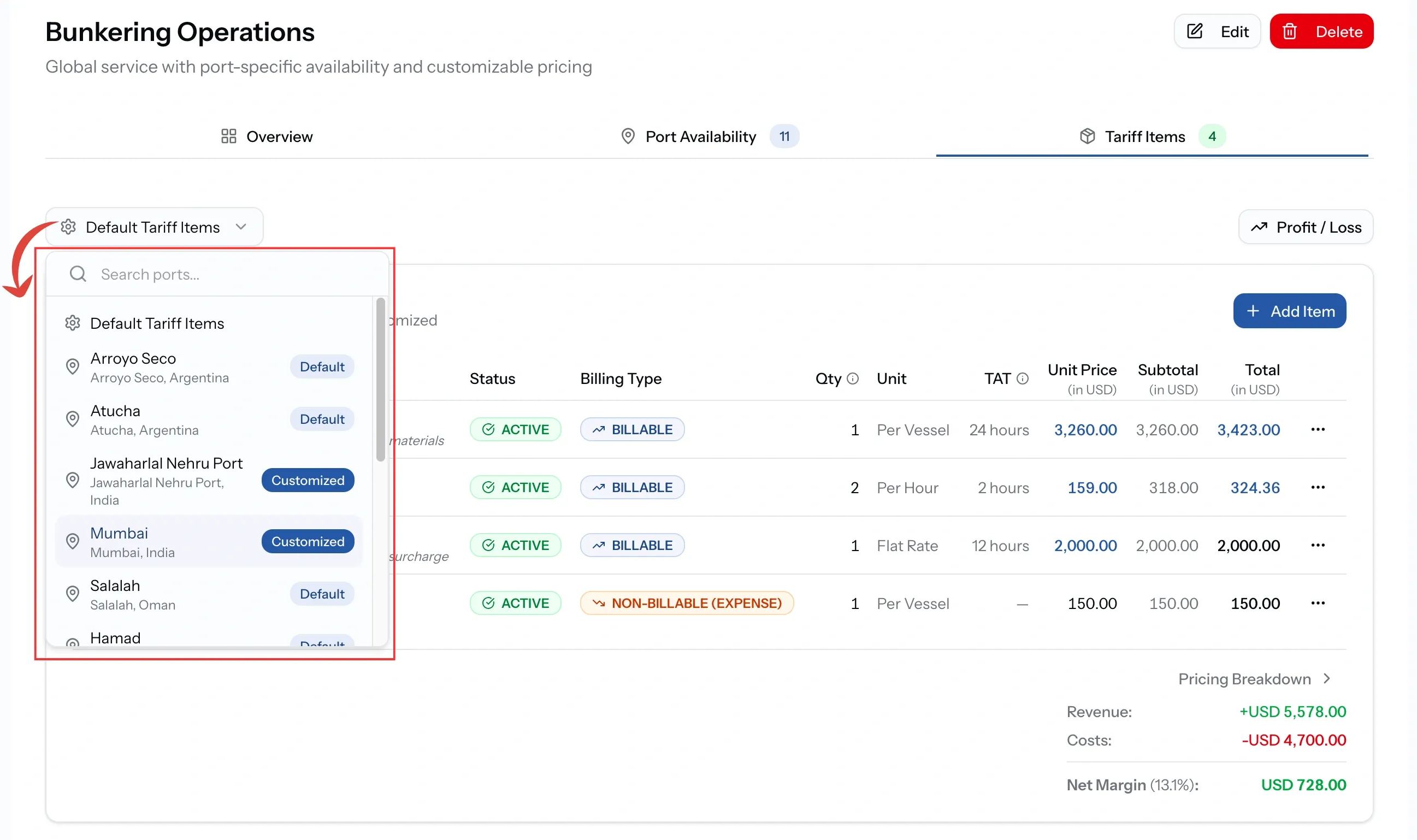Click the Delete button
The width and height of the screenshot is (1417, 840).
(1321, 31)
